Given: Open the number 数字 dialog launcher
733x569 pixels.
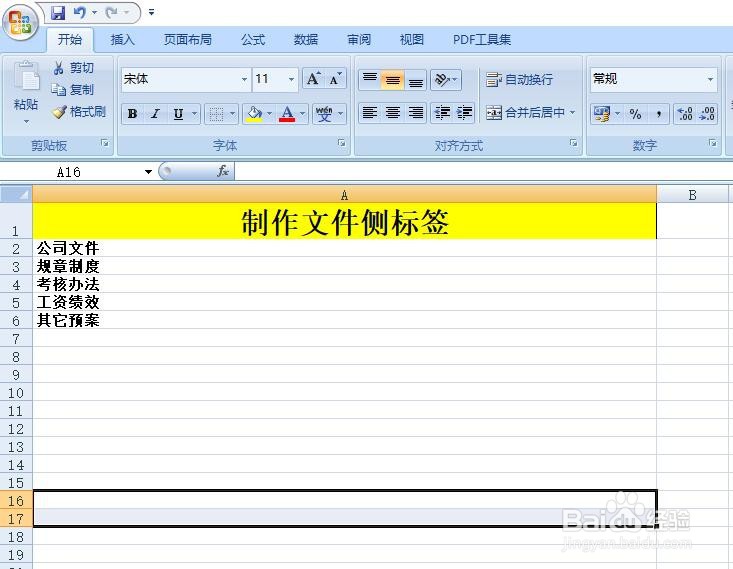Looking at the screenshot, I should [712, 143].
